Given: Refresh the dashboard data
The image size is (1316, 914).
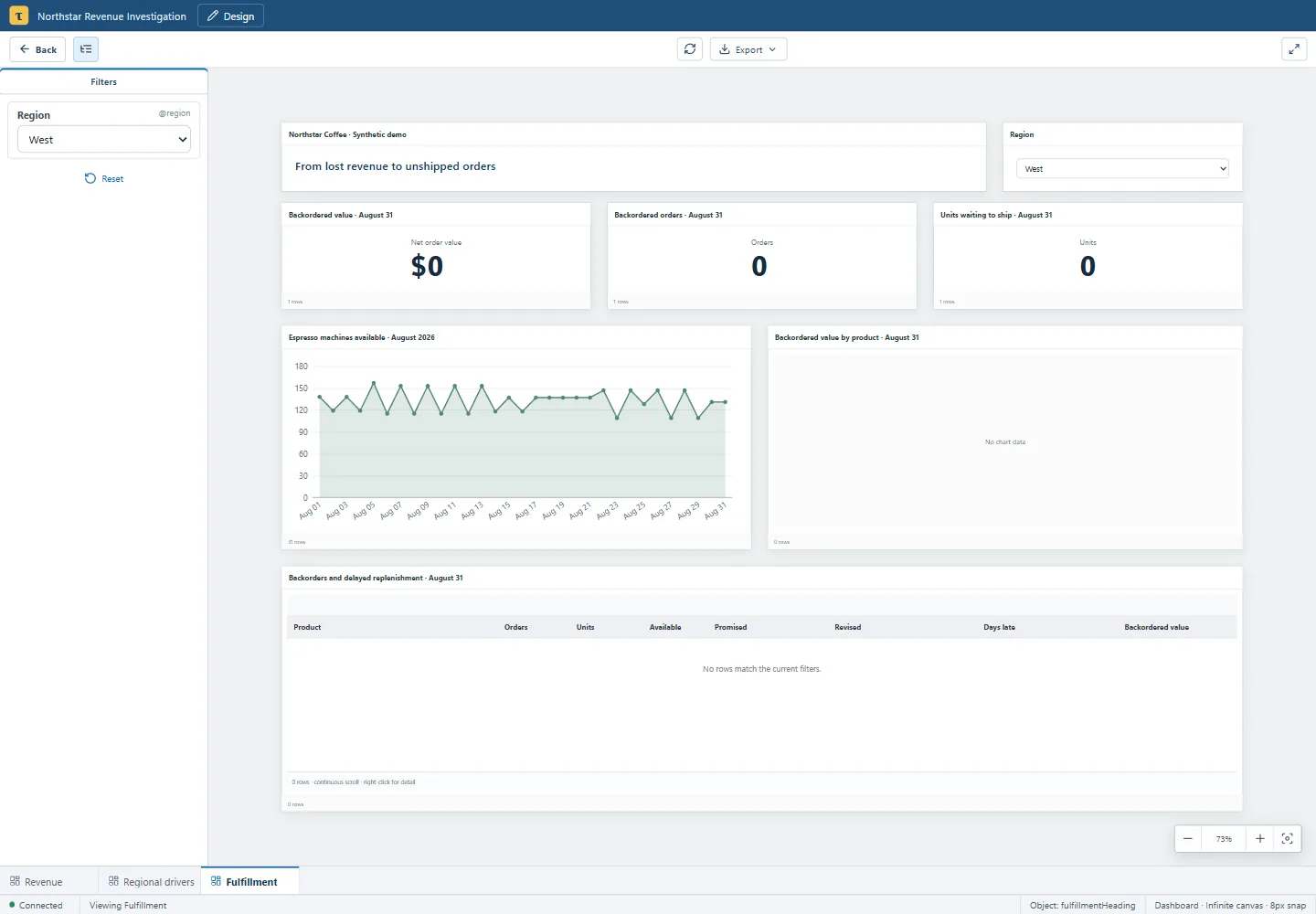Looking at the screenshot, I should [x=690, y=49].
